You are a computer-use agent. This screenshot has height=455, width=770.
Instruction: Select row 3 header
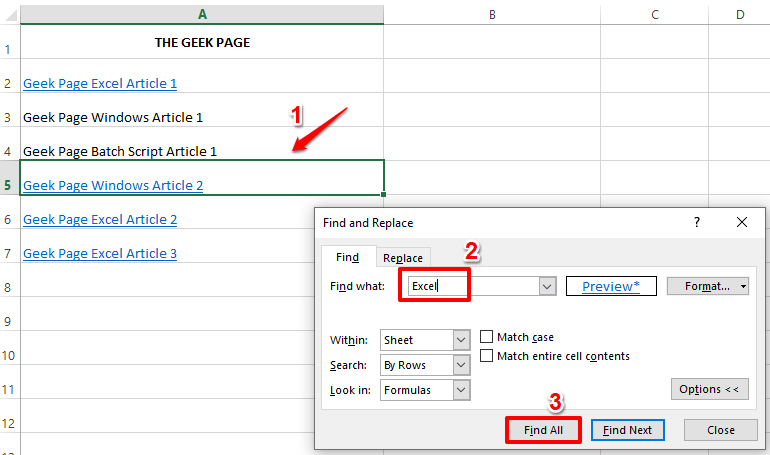pos(8,118)
